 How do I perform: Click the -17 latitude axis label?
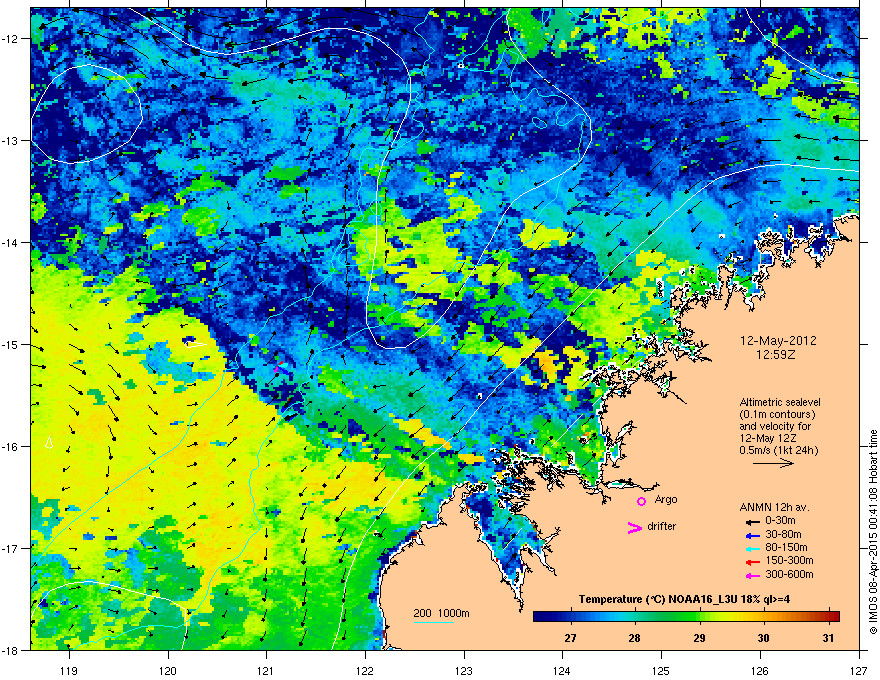[x=10, y=549]
